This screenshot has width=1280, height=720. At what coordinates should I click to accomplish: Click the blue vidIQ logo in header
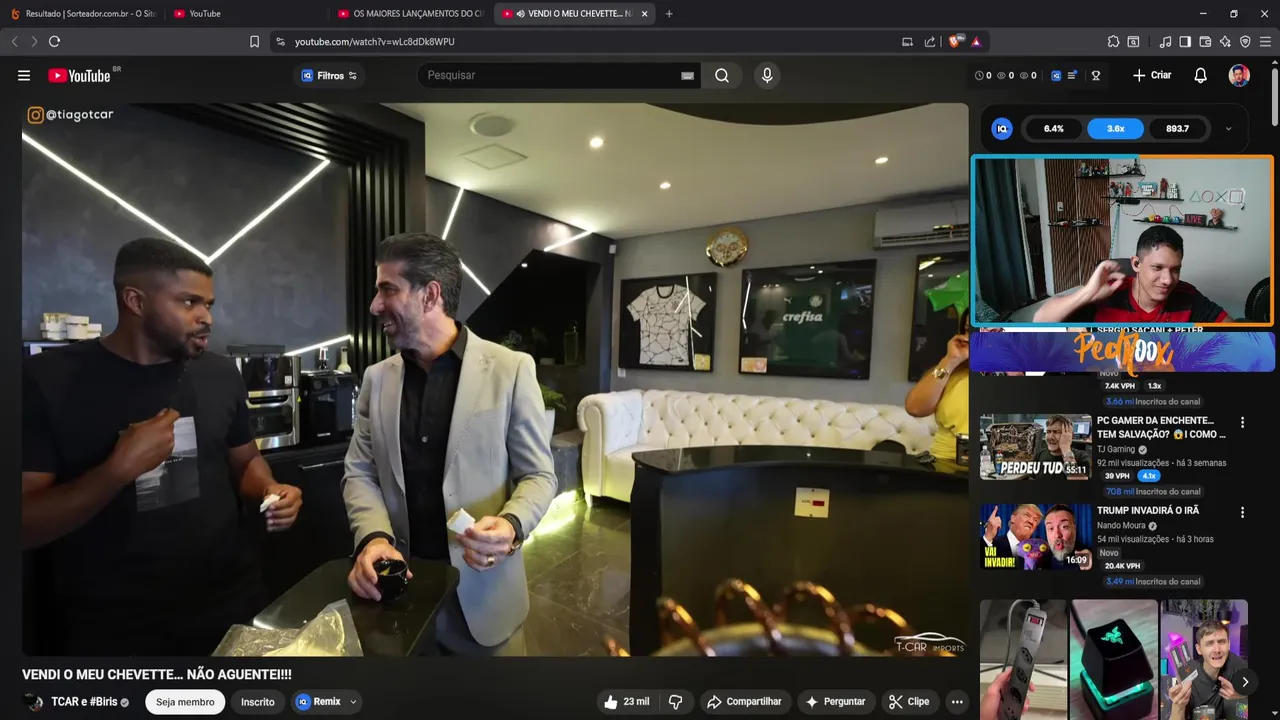(1056, 75)
